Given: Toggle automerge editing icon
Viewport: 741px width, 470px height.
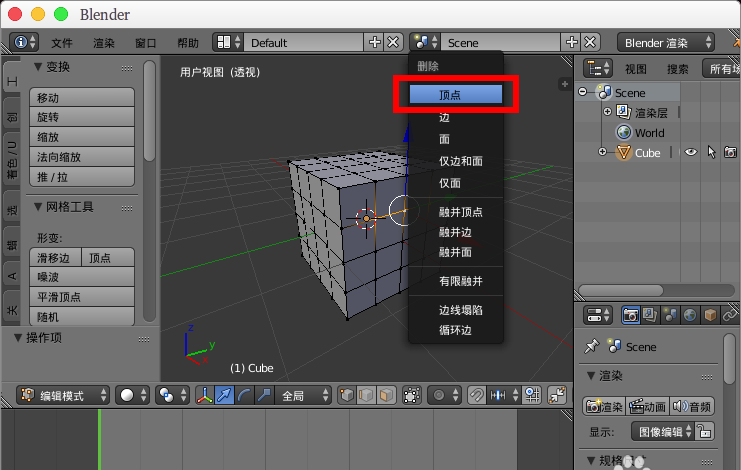Looking at the screenshot, I should pos(557,395).
